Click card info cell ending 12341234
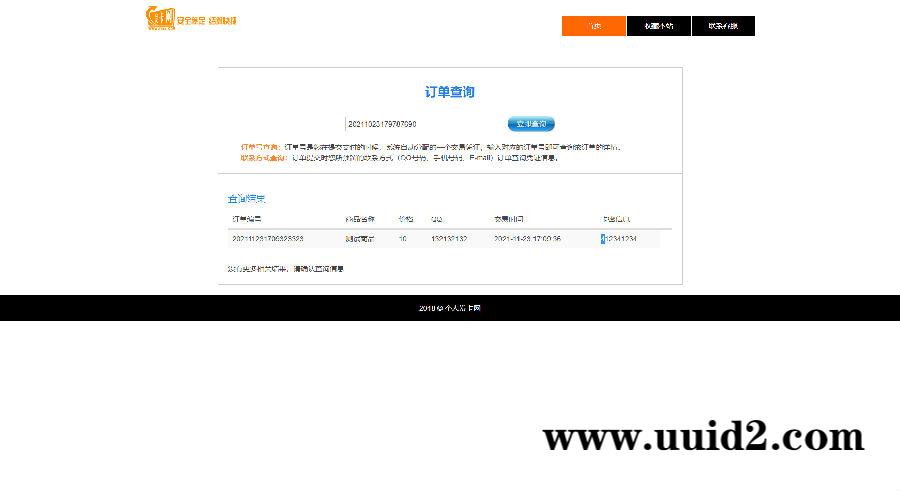 619,239
